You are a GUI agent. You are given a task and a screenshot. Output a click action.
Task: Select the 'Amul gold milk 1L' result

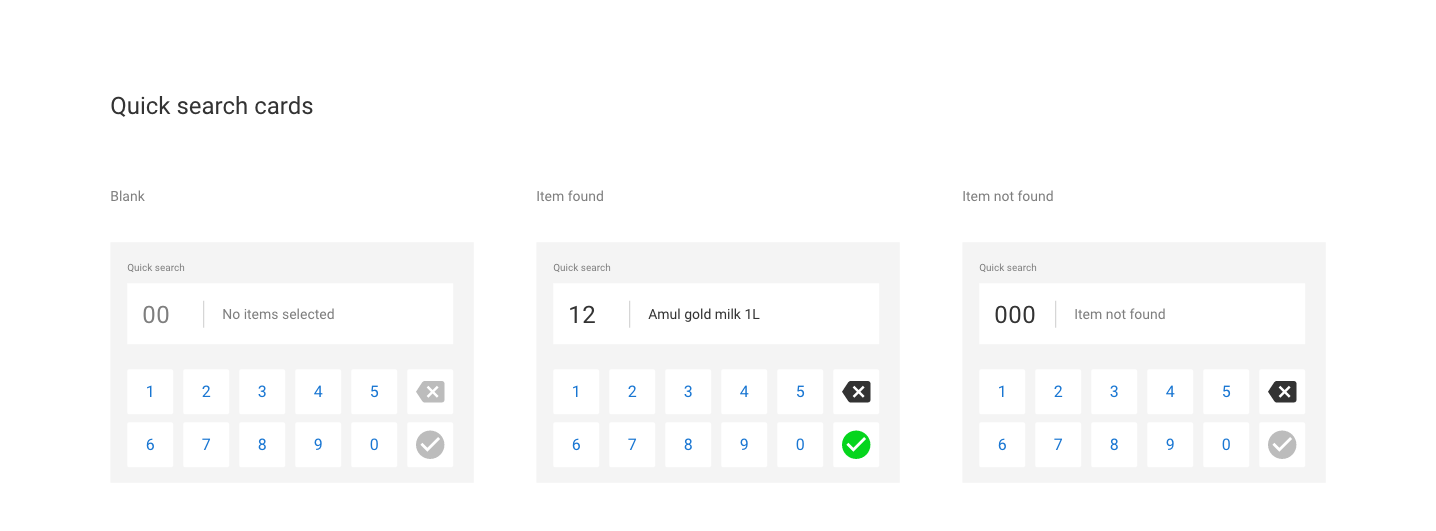[x=704, y=315]
